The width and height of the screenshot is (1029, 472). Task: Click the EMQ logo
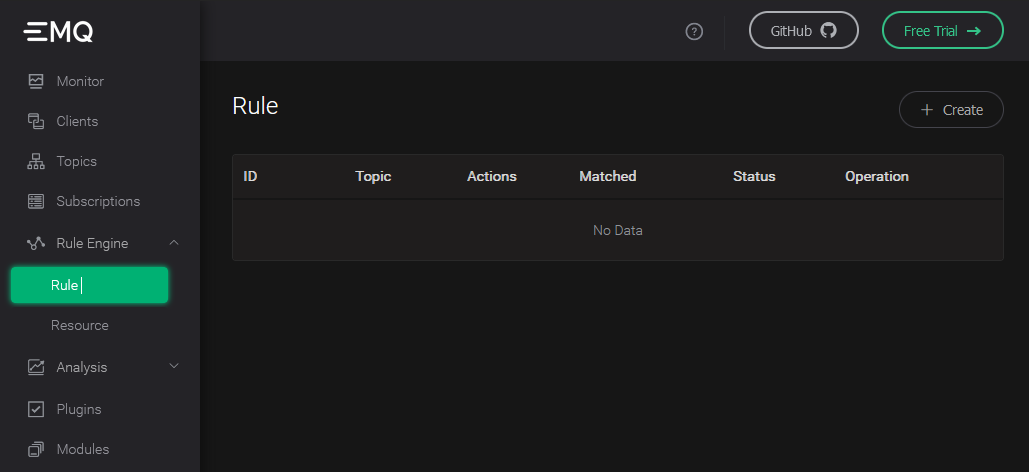click(59, 32)
